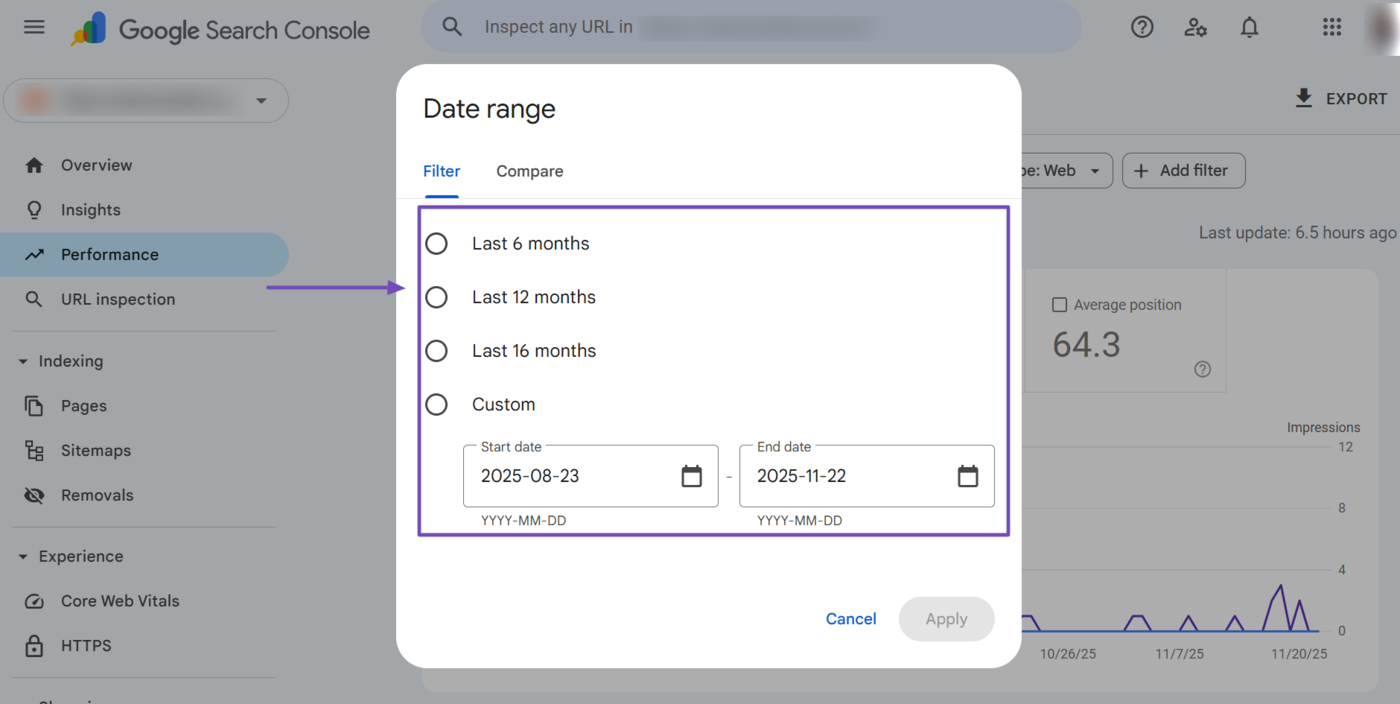Open the navigation hamburger menu
This screenshot has width=1400, height=704.
(x=33, y=27)
